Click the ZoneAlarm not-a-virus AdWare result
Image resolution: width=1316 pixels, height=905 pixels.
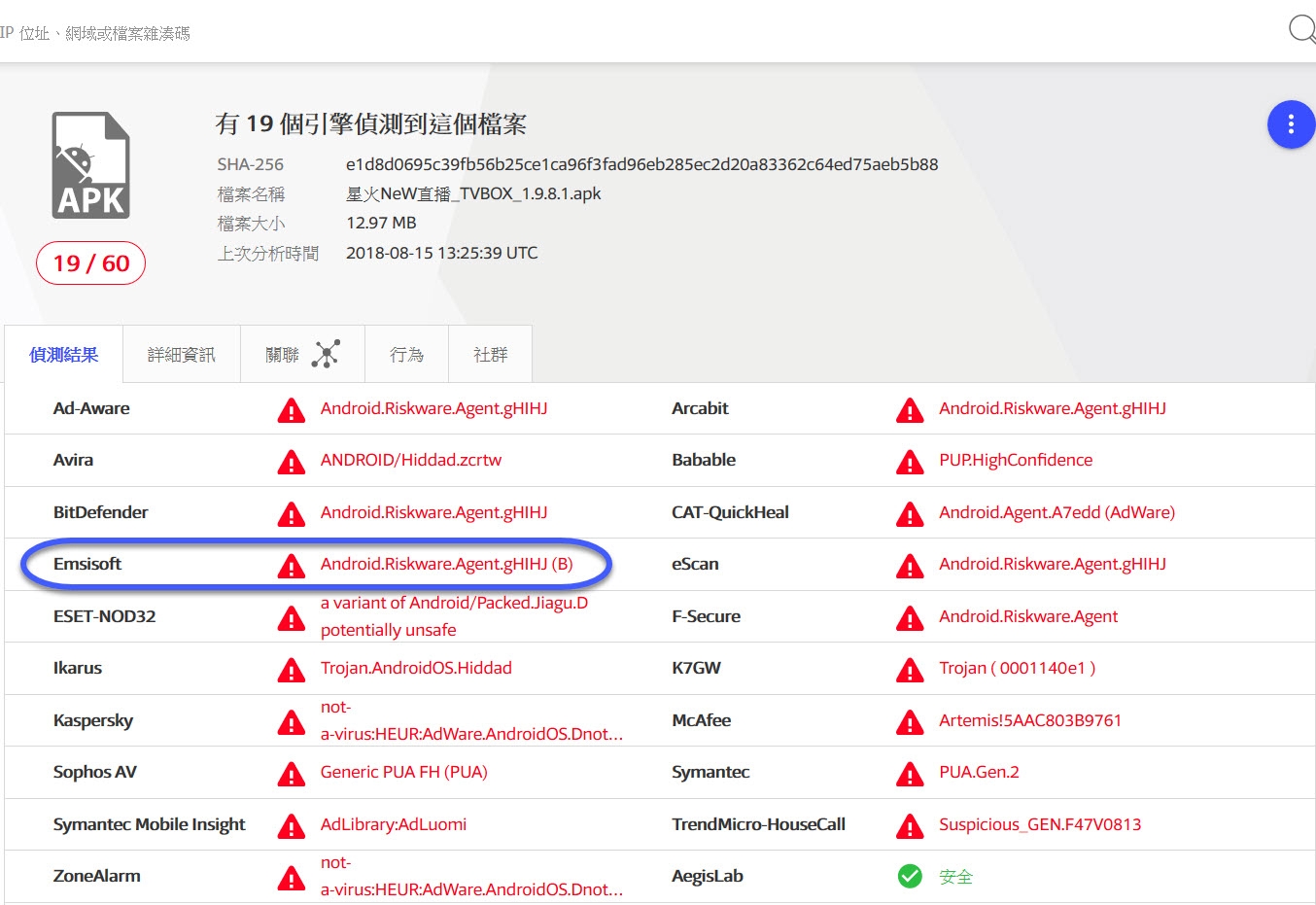(471, 876)
